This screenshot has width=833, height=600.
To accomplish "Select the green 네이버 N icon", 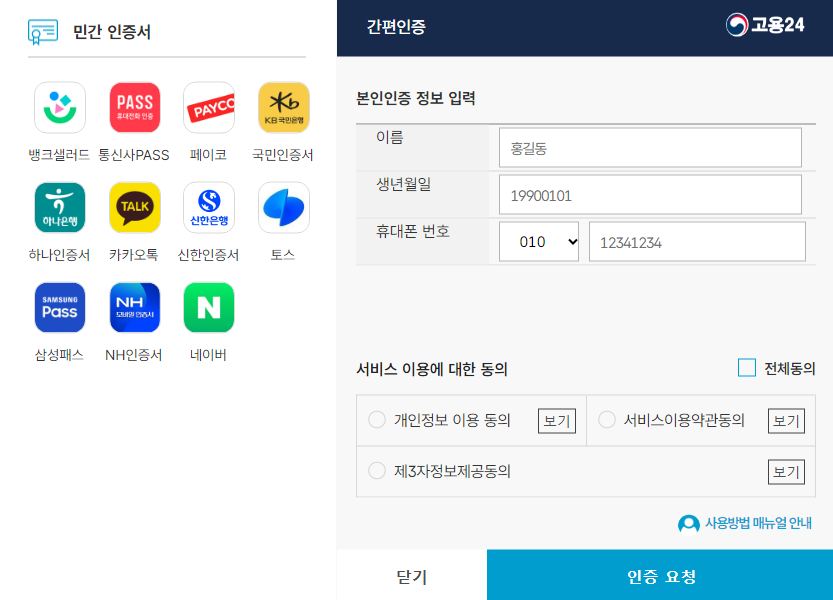I will (209, 307).
